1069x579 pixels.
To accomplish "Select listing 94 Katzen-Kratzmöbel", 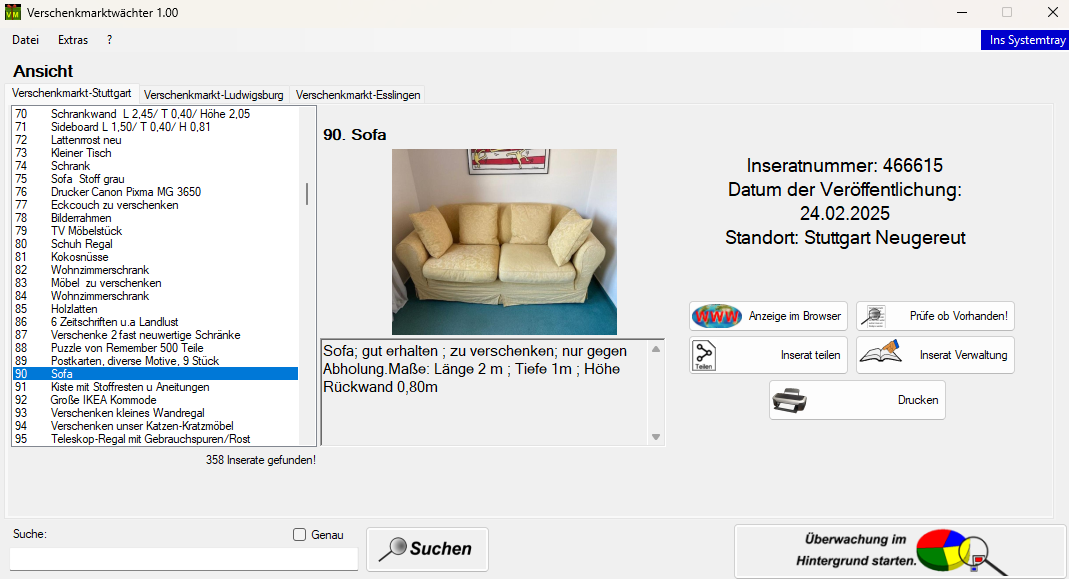I will tap(155, 425).
